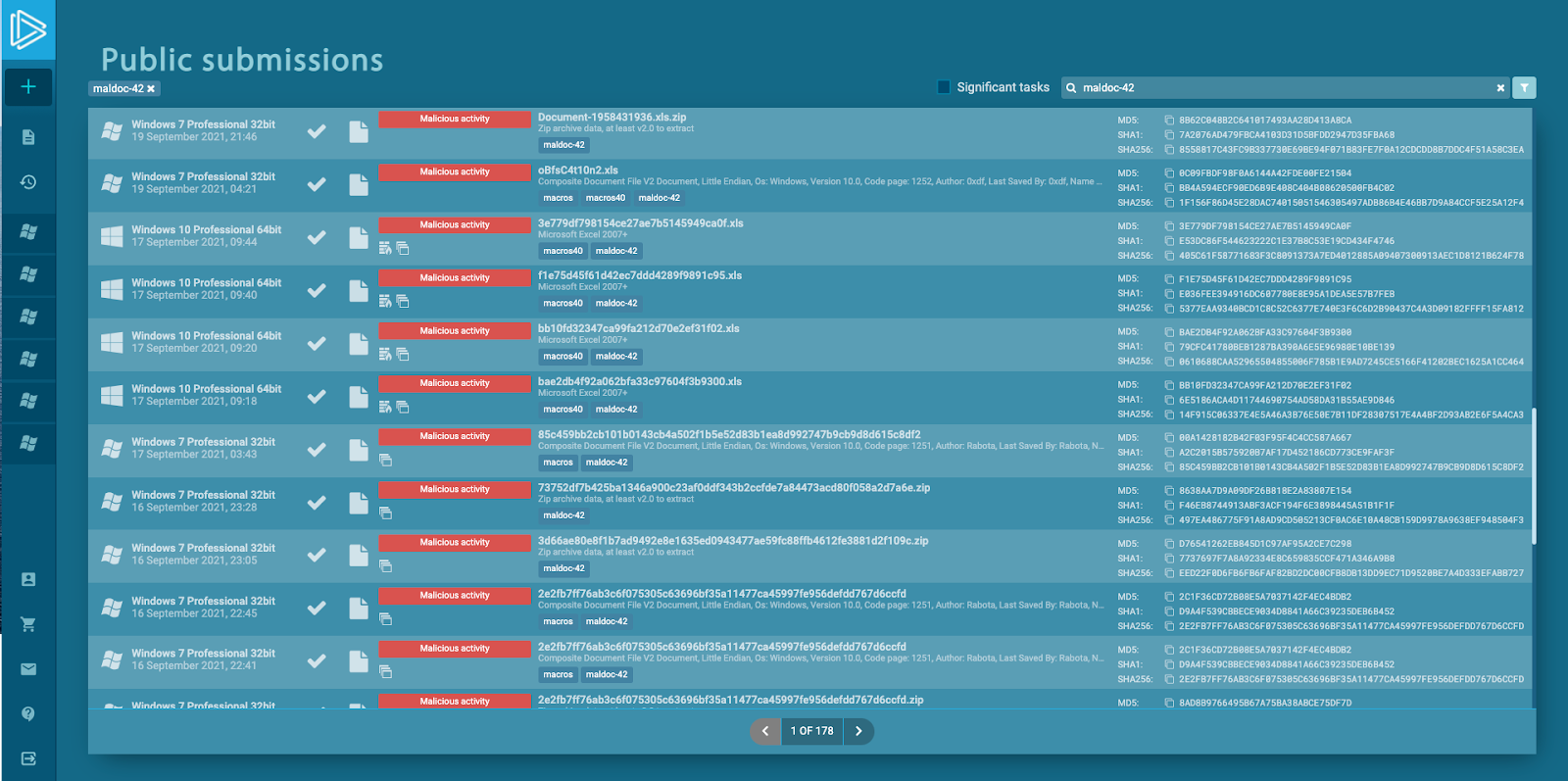
Task: Click file icon in Document-1958431936.xls.zip row
Action: (x=359, y=131)
